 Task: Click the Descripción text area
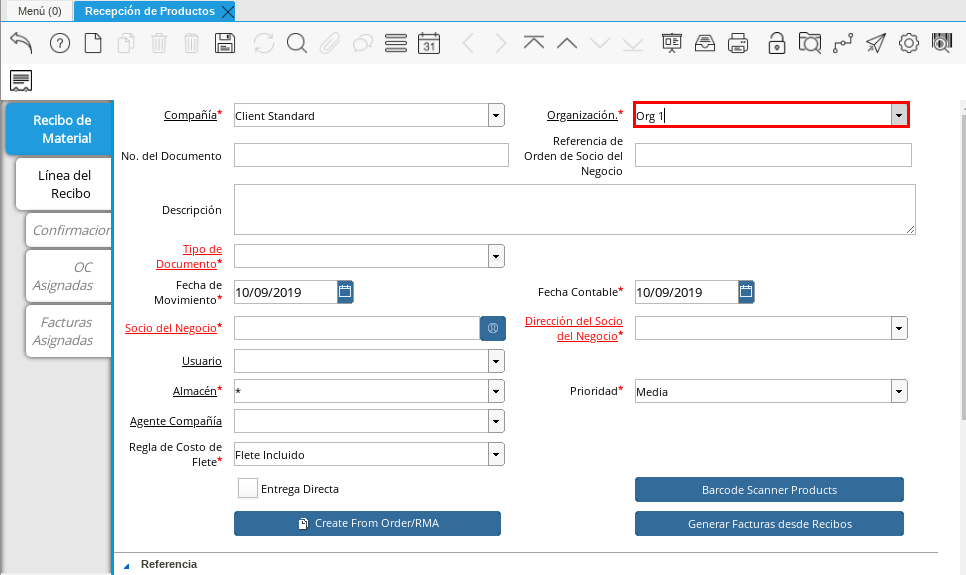pyautogui.click(x=575, y=209)
